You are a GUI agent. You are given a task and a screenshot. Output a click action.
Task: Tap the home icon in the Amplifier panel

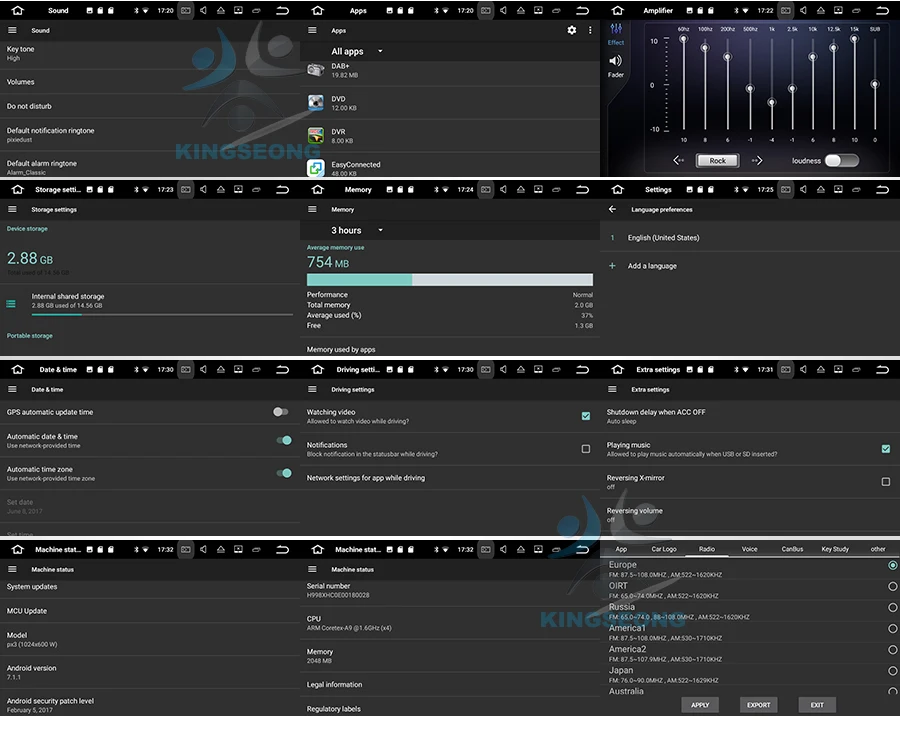click(x=618, y=10)
